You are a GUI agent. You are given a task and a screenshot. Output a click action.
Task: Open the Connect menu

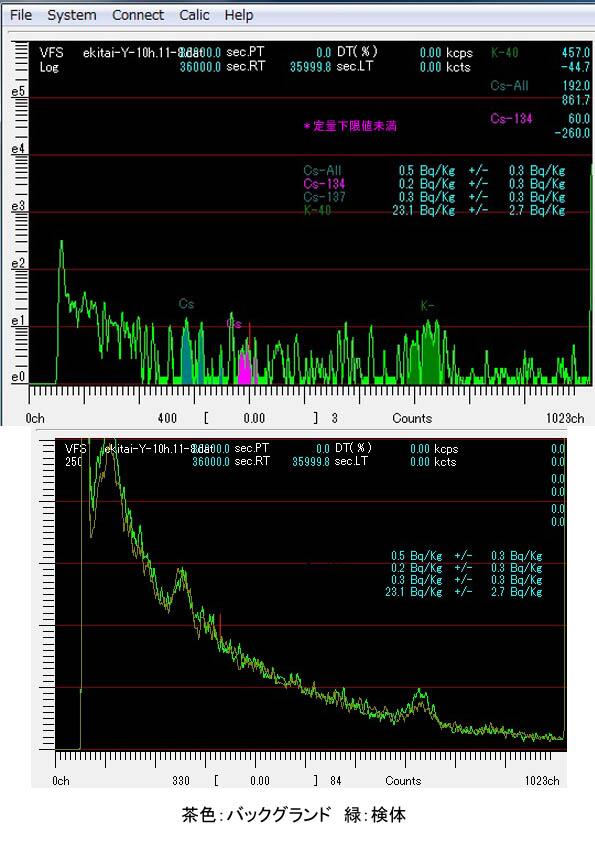pos(138,15)
